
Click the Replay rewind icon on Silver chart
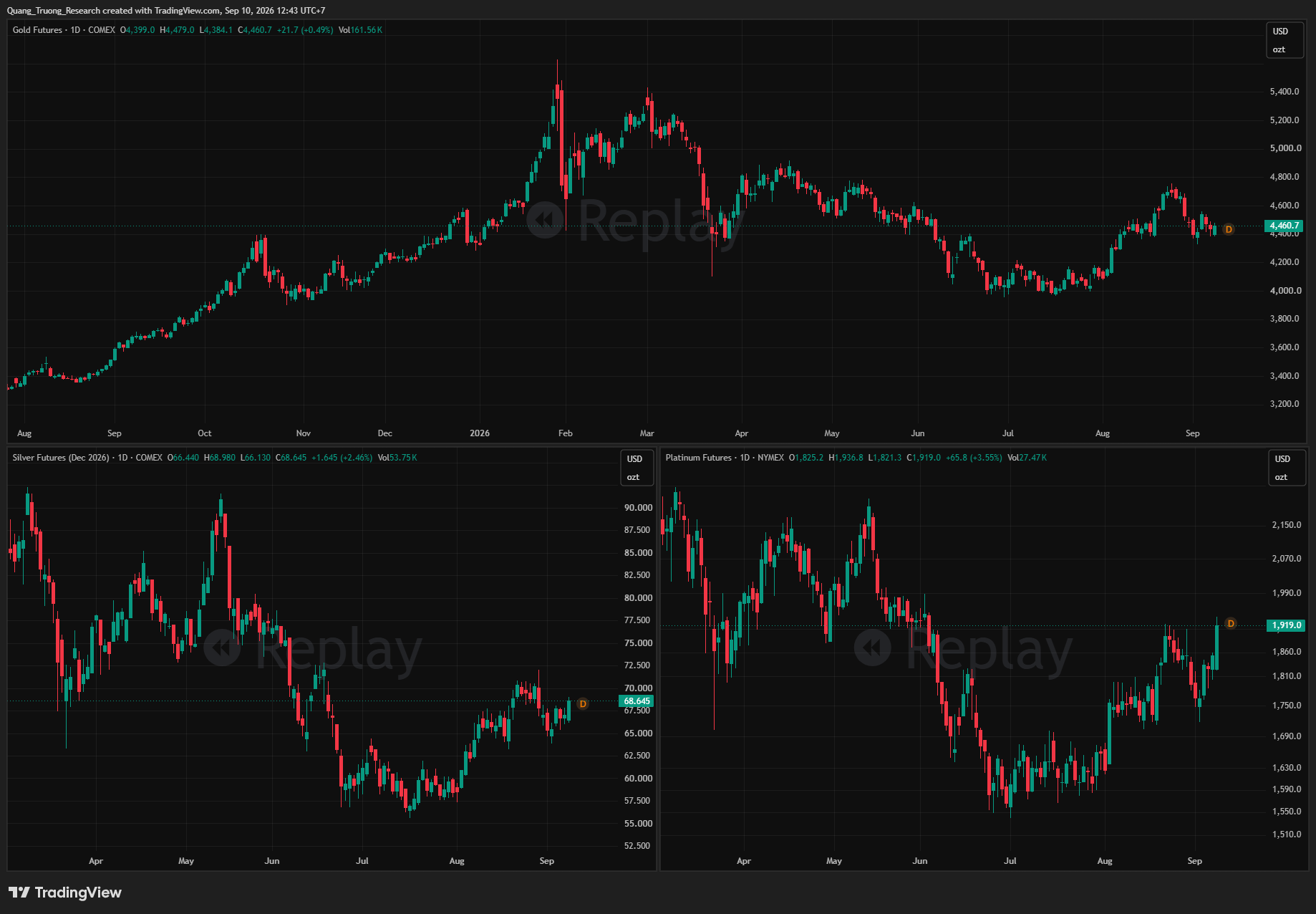222,648
